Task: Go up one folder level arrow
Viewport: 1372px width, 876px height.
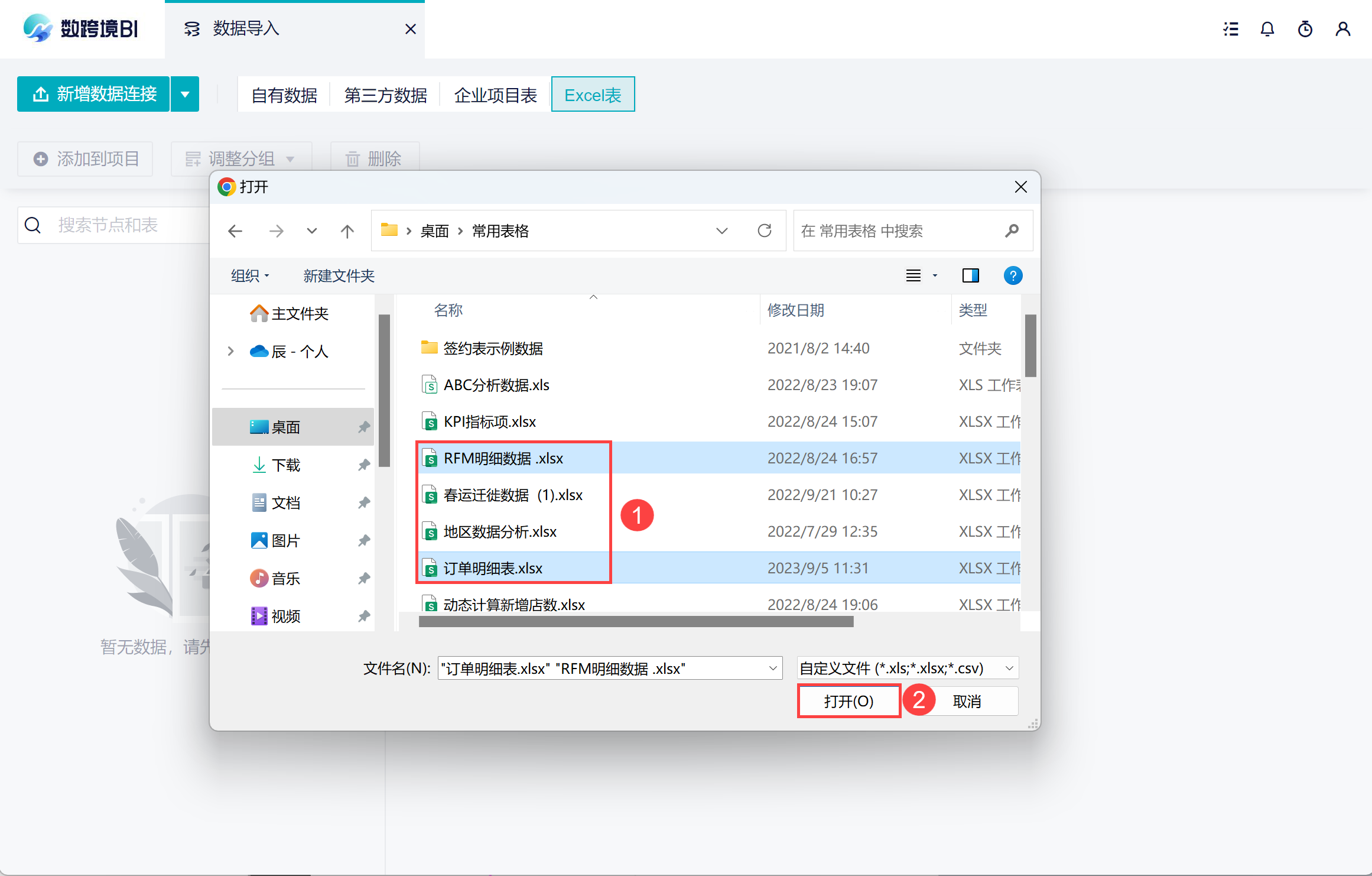Action: coord(347,231)
